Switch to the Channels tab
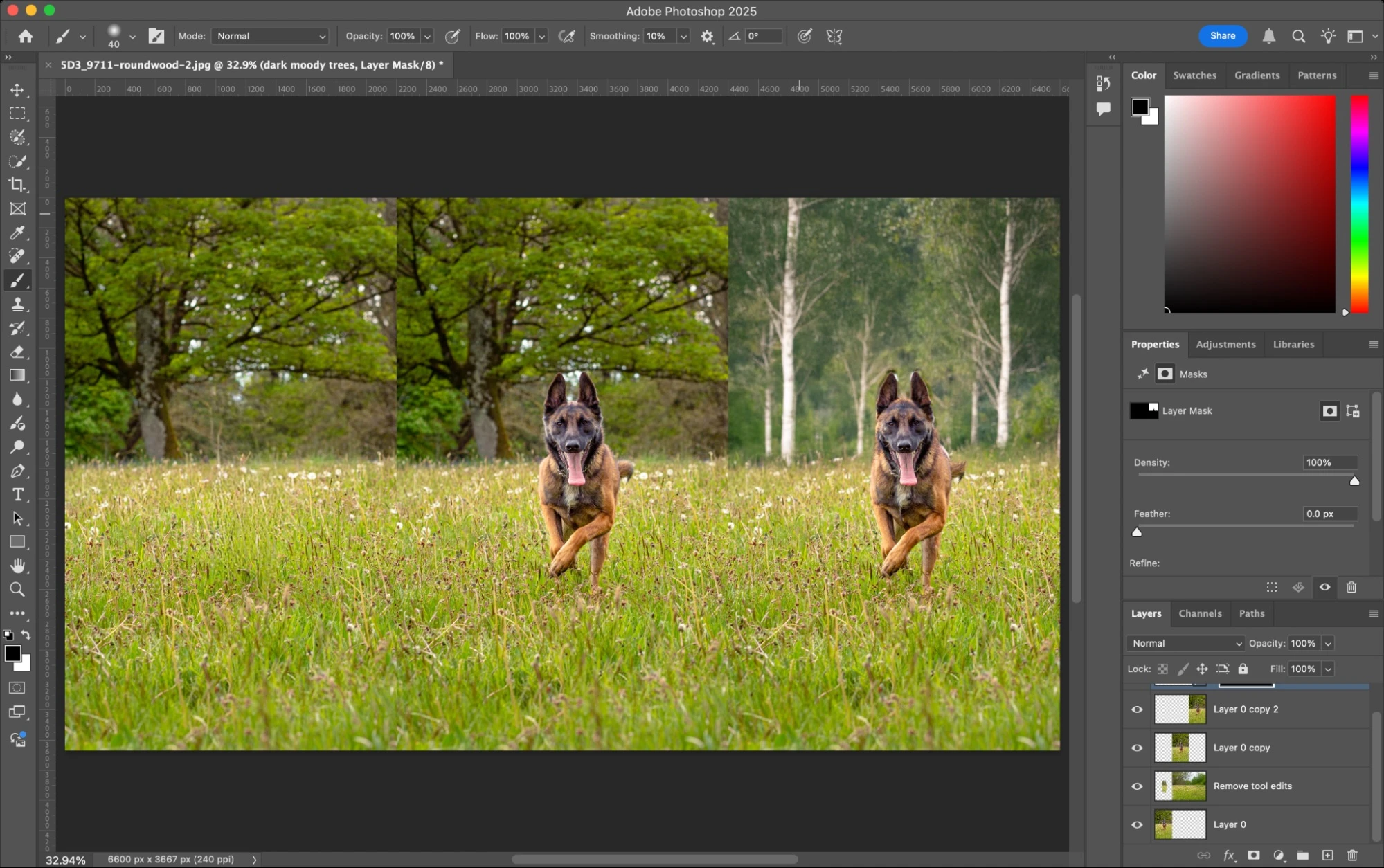Screen dimensions: 1384x868 (x=1200, y=613)
